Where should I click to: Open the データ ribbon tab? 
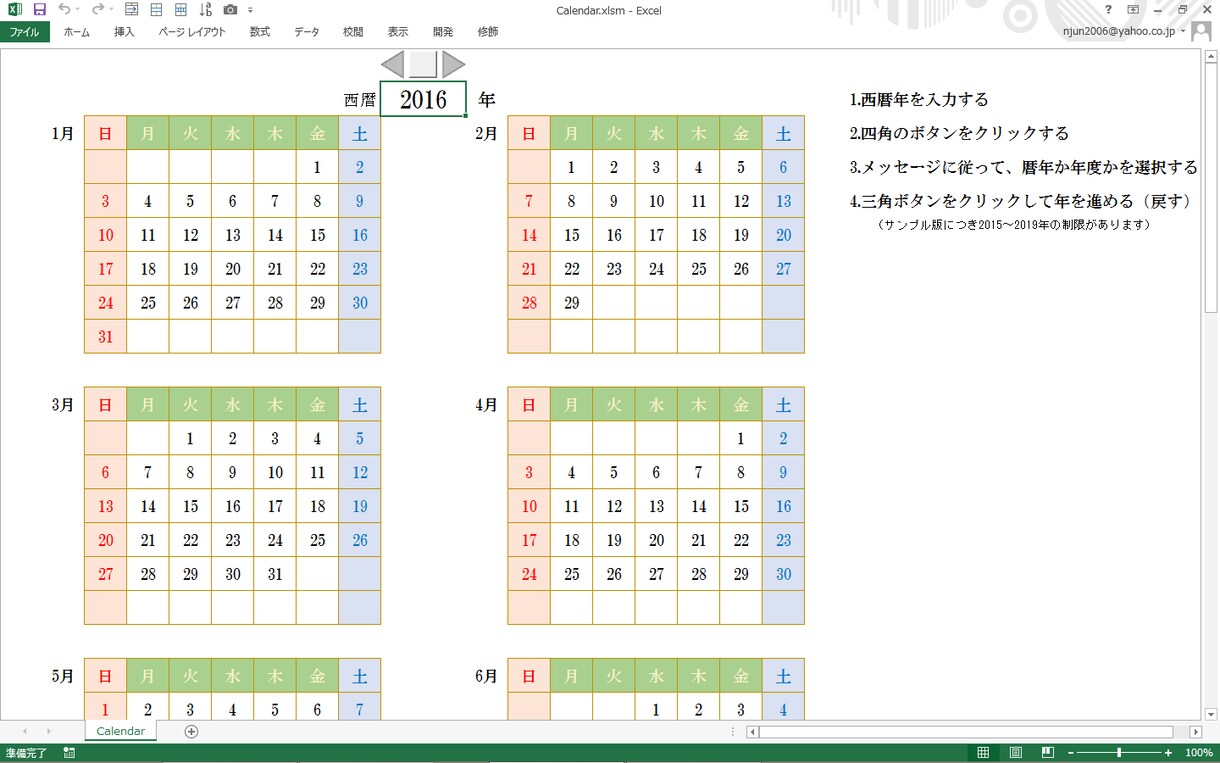click(x=307, y=32)
